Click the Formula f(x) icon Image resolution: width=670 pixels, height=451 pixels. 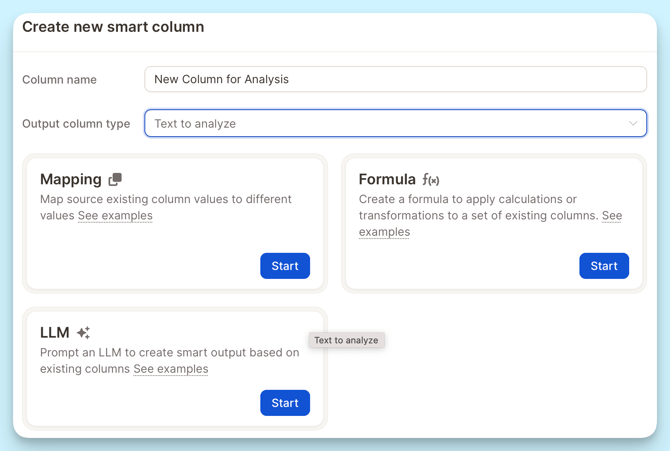(431, 180)
